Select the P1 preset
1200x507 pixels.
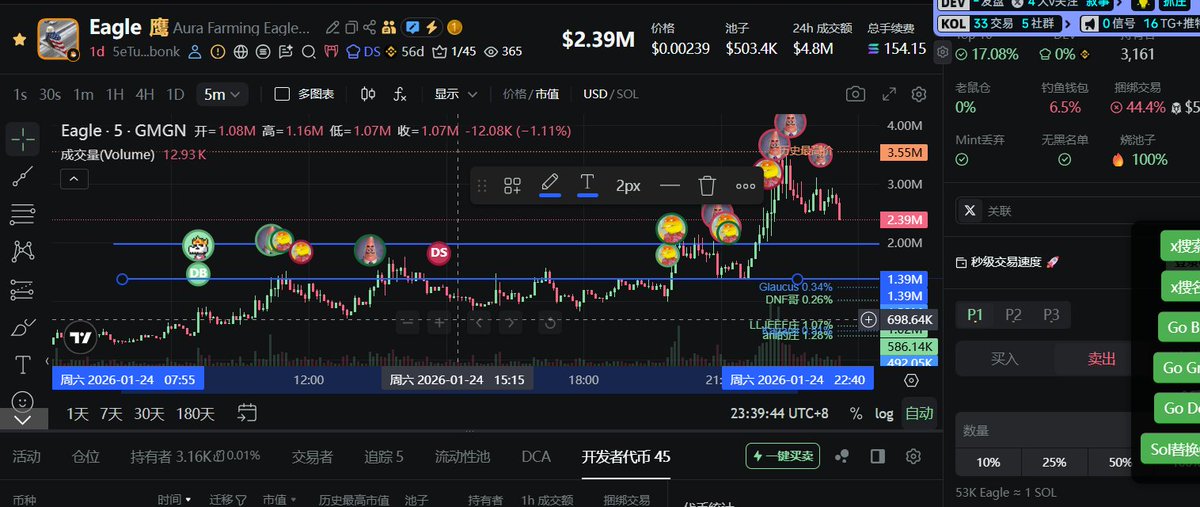tap(976, 315)
